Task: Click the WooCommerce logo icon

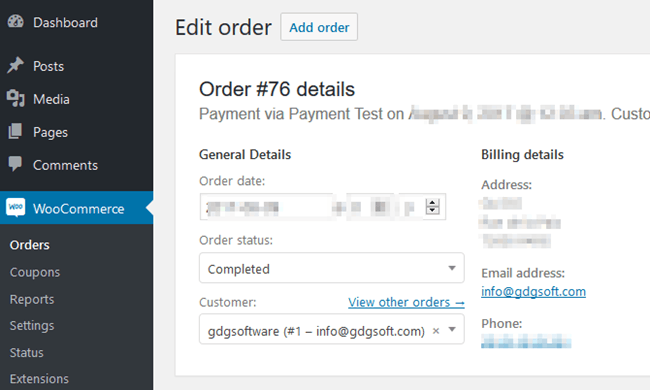Action: 16,208
